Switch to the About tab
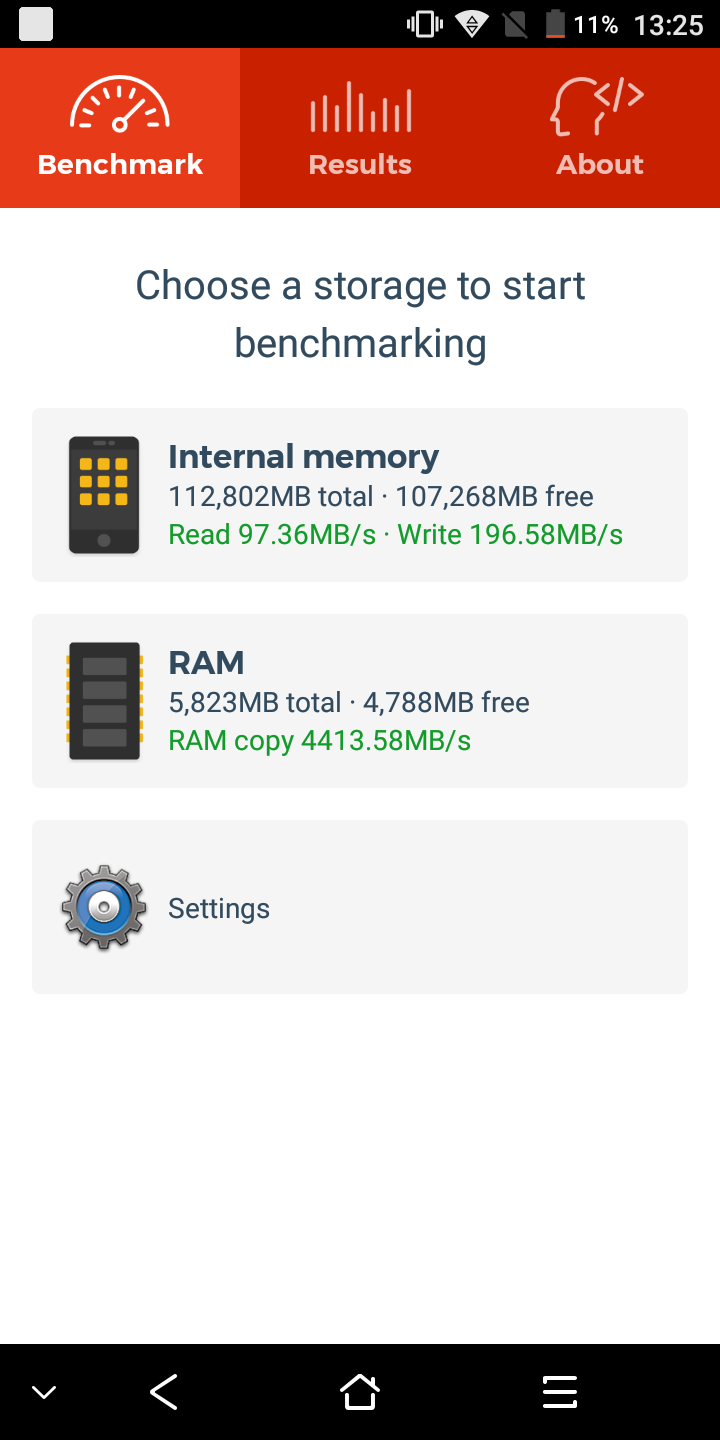Image resolution: width=720 pixels, height=1440 pixels. coord(600,128)
